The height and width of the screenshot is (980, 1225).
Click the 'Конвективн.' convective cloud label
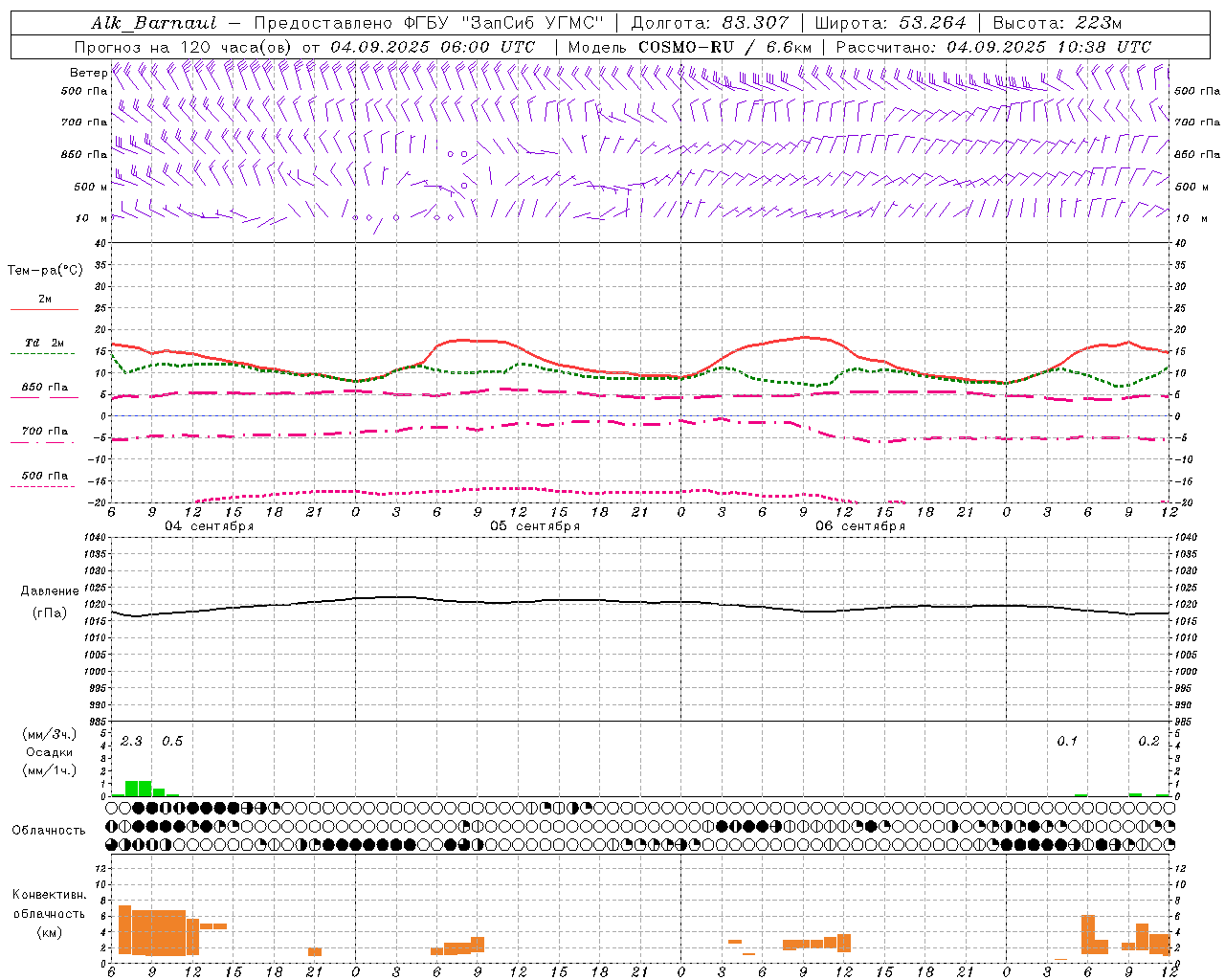49,895
